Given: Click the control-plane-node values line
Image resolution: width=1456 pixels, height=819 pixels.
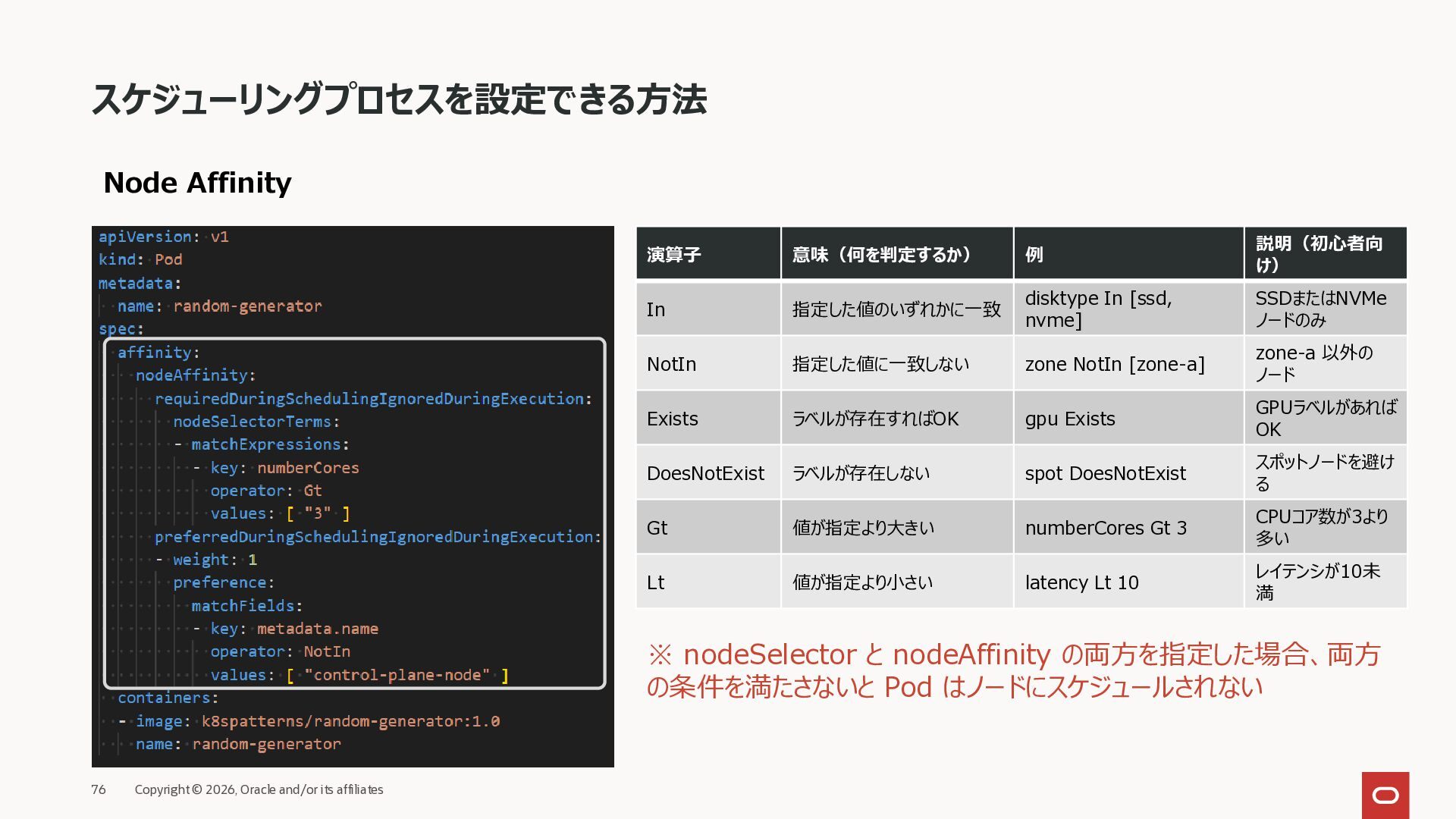Looking at the screenshot, I should pyautogui.click(x=359, y=674).
